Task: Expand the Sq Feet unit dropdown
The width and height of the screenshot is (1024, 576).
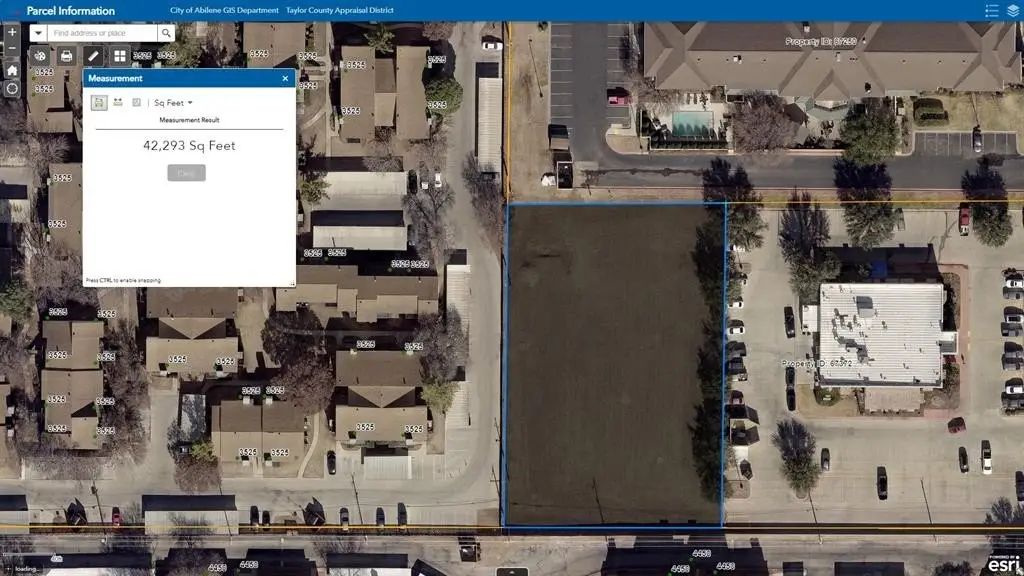Action: [173, 103]
